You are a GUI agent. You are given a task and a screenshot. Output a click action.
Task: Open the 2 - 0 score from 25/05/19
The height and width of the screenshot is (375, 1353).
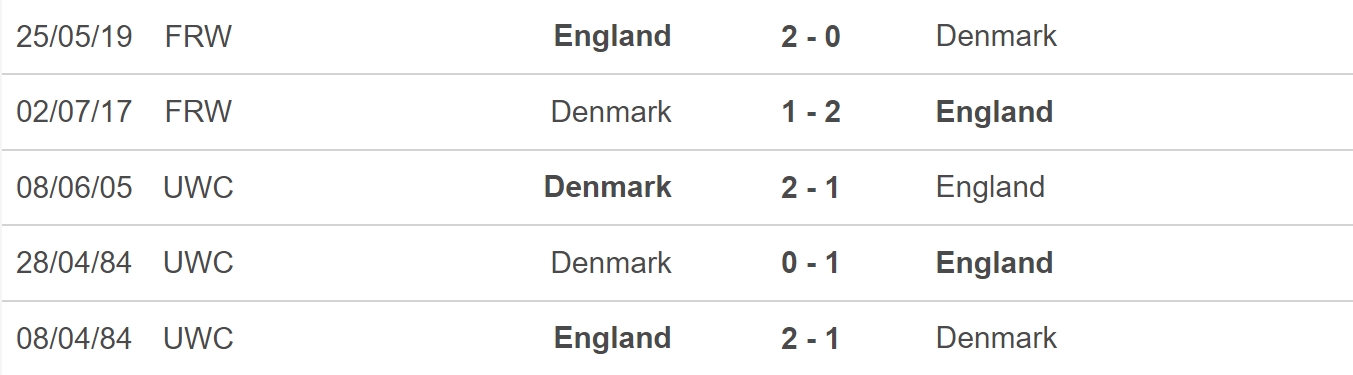tap(811, 36)
